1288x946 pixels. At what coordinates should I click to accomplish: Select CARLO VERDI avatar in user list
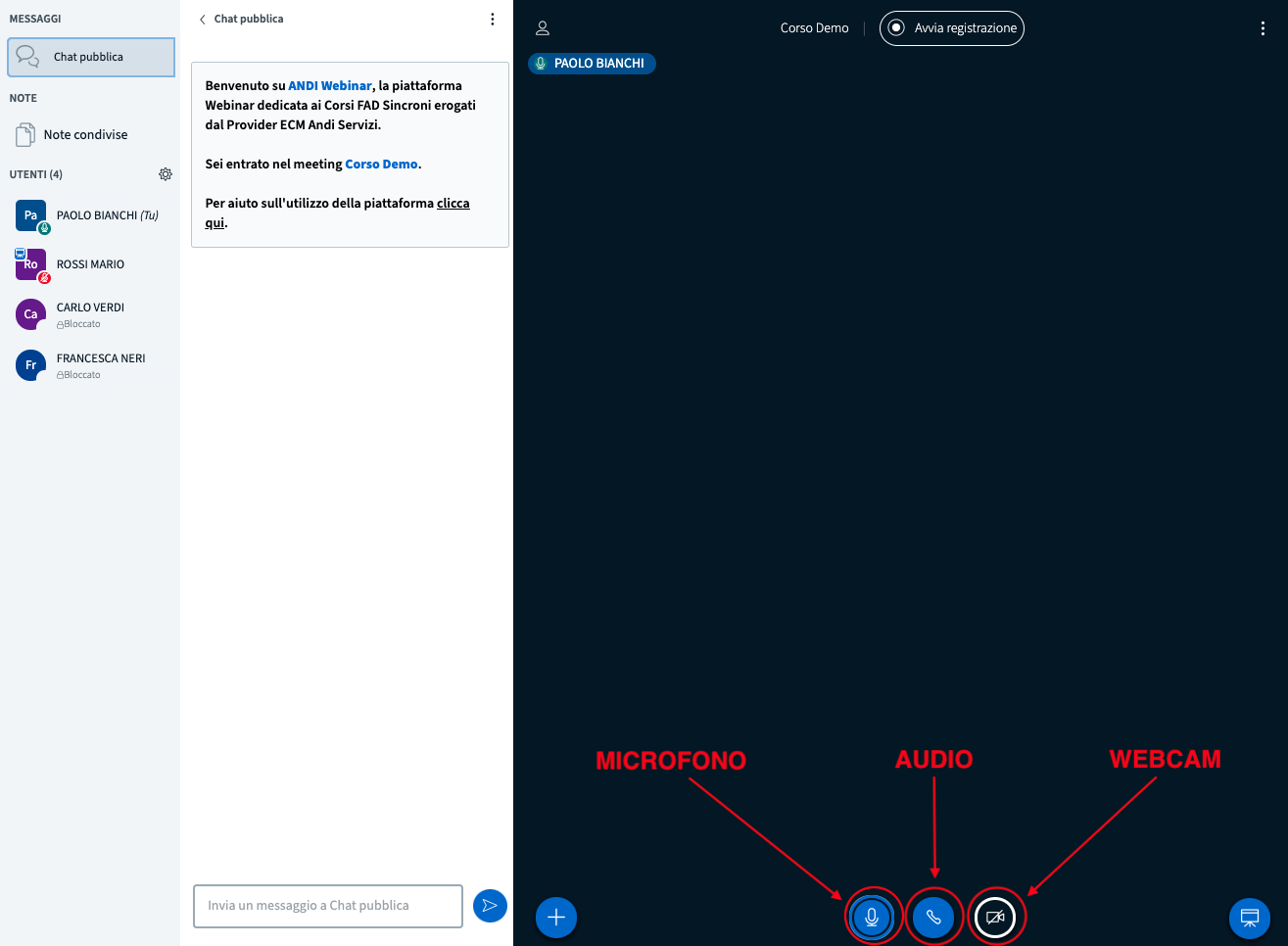click(x=30, y=314)
